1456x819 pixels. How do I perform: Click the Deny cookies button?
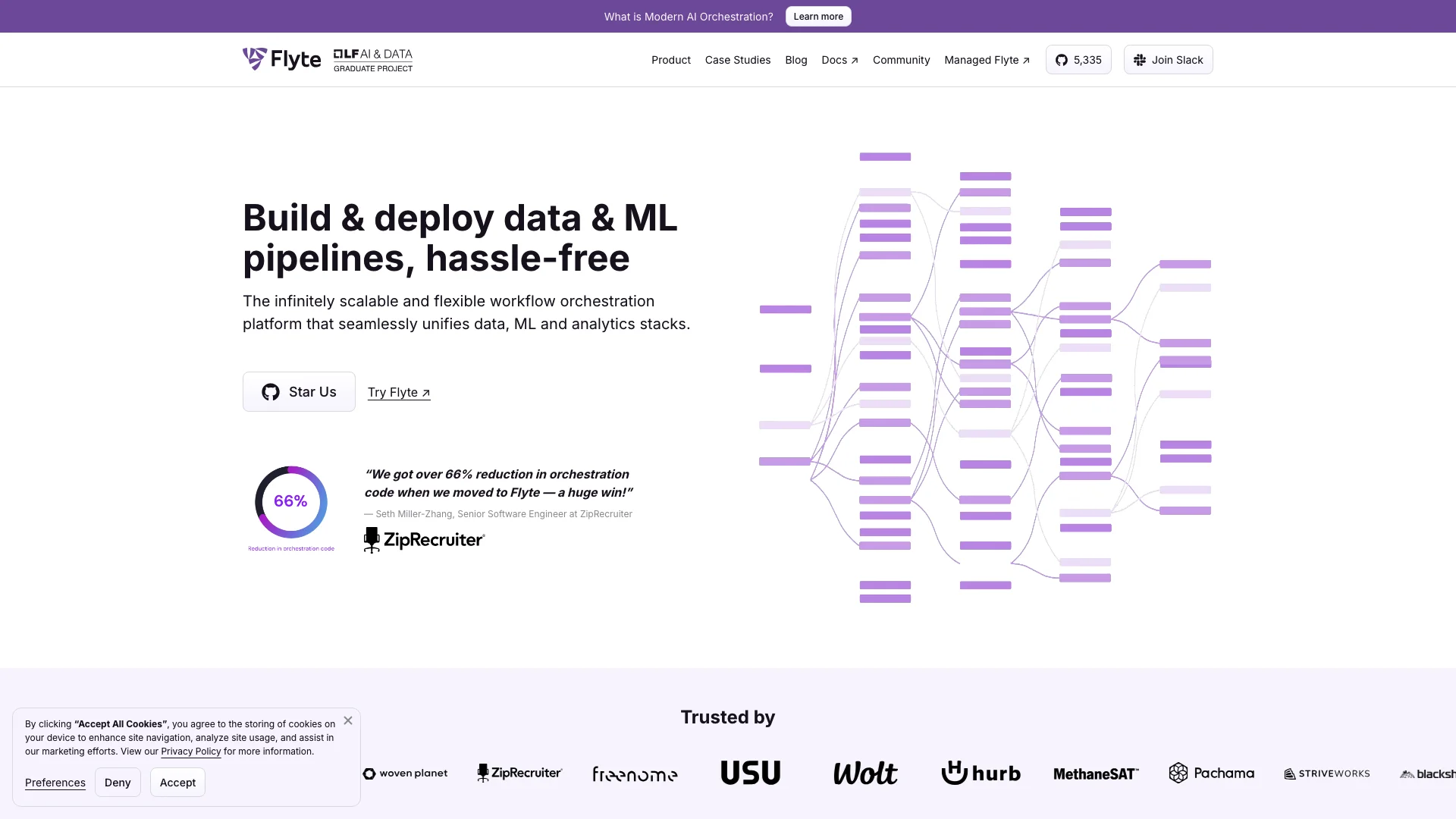tap(117, 782)
